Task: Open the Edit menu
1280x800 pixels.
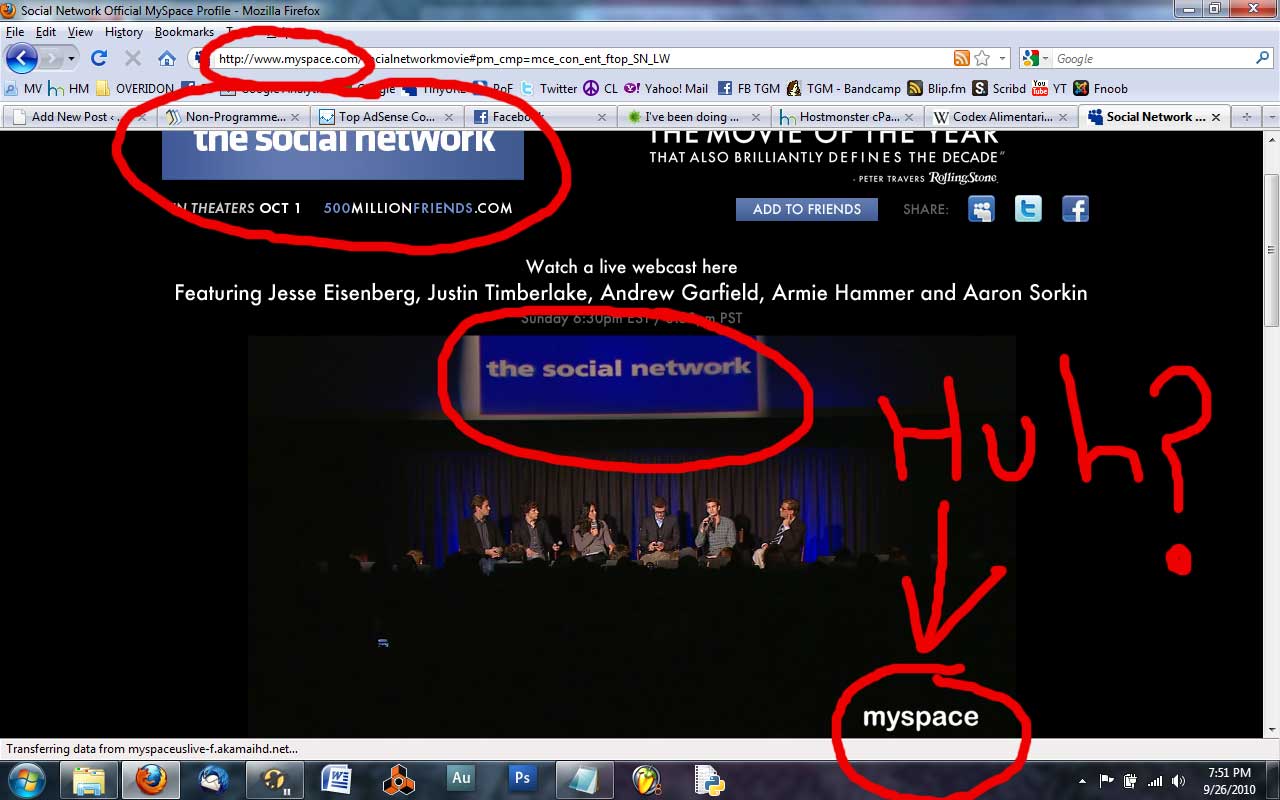Action: (x=46, y=32)
